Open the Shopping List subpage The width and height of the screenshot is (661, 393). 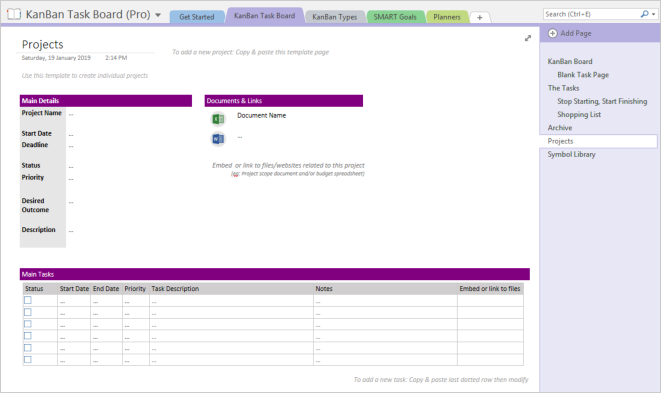[579, 114]
